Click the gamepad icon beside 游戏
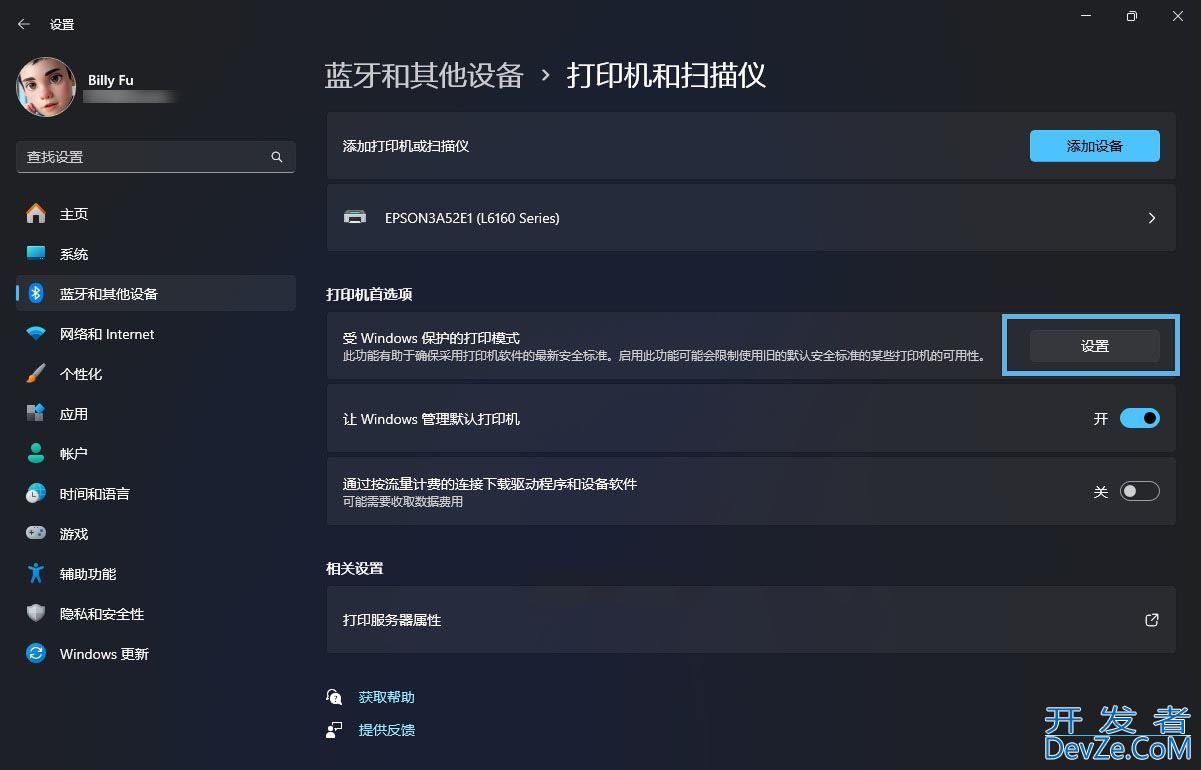 coord(36,534)
